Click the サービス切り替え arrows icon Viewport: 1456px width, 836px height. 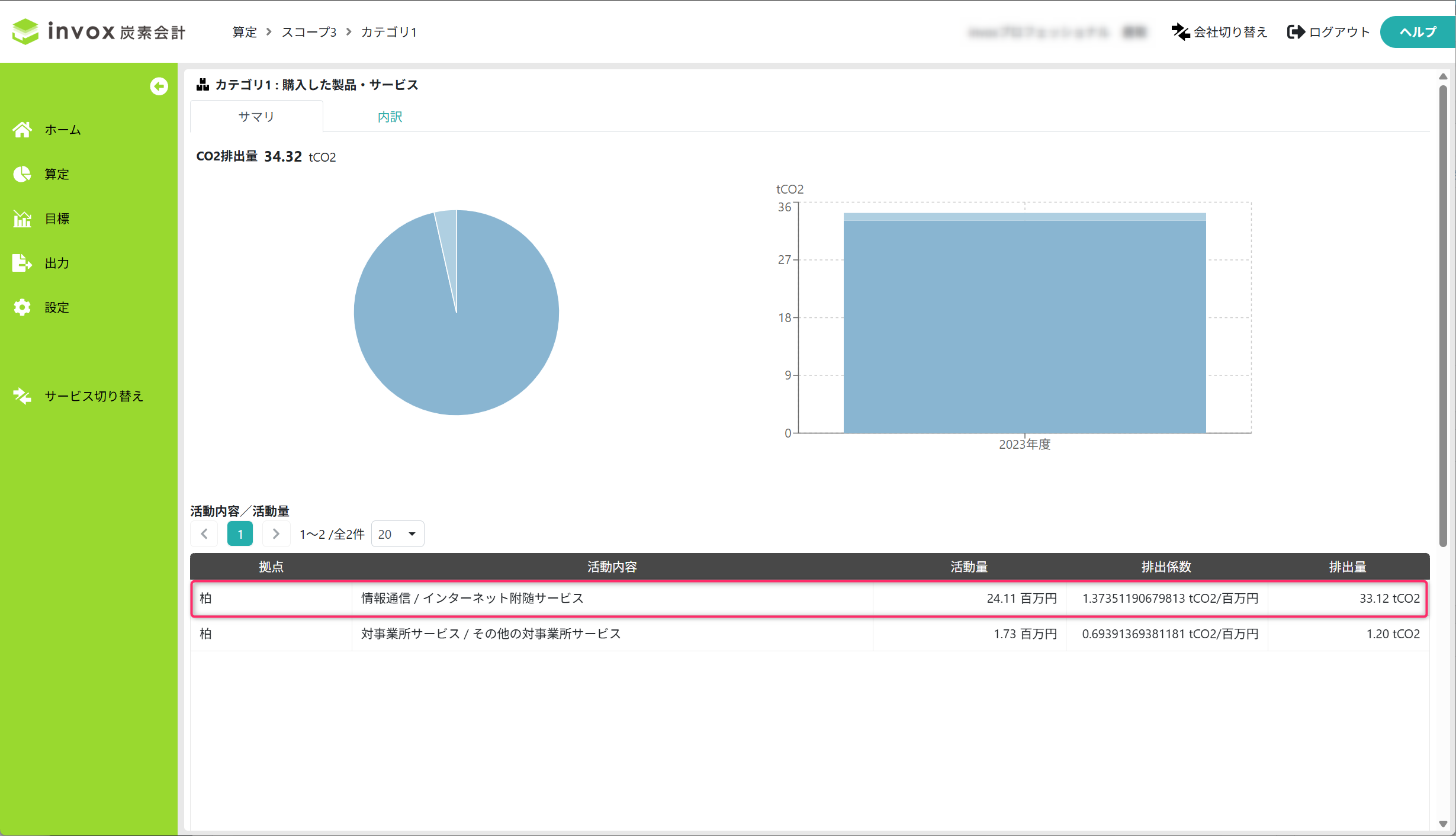[23, 396]
